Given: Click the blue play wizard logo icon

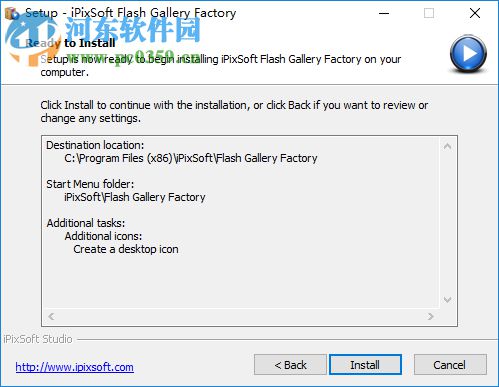Looking at the screenshot, I should point(468,54).
